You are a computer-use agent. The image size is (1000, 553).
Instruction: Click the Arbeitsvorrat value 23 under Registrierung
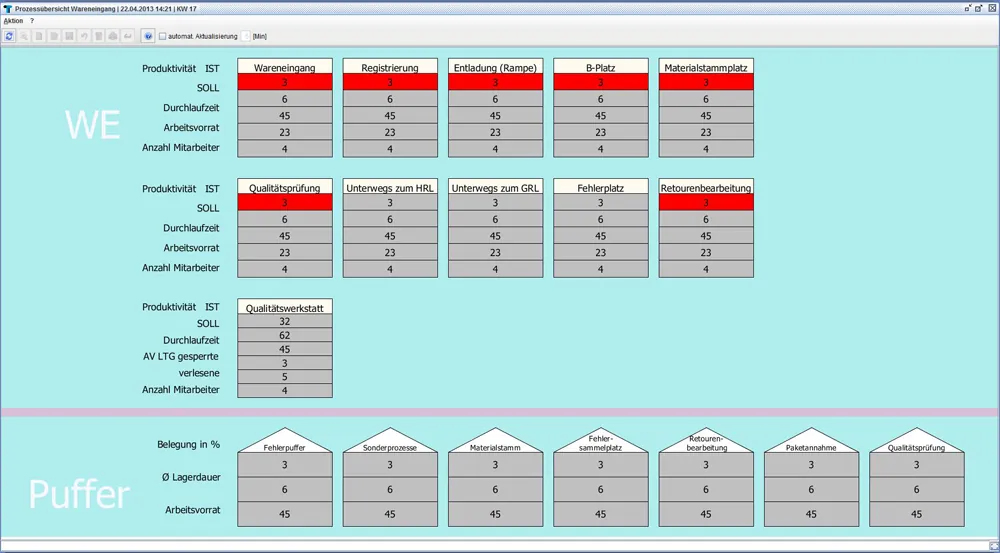390,132
